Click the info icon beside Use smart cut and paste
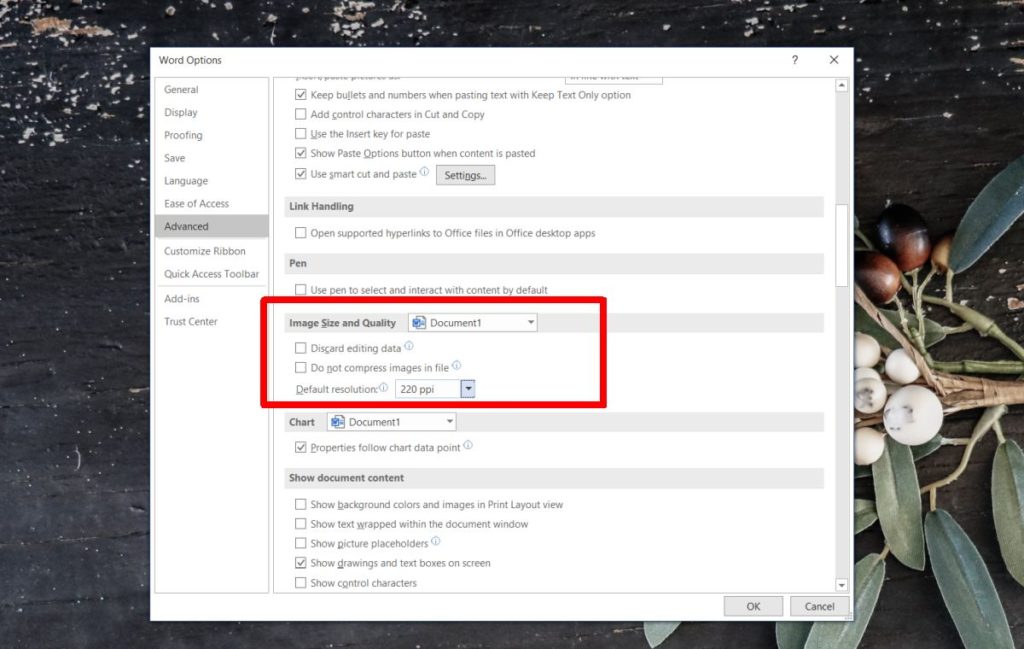 click(426, 173)
